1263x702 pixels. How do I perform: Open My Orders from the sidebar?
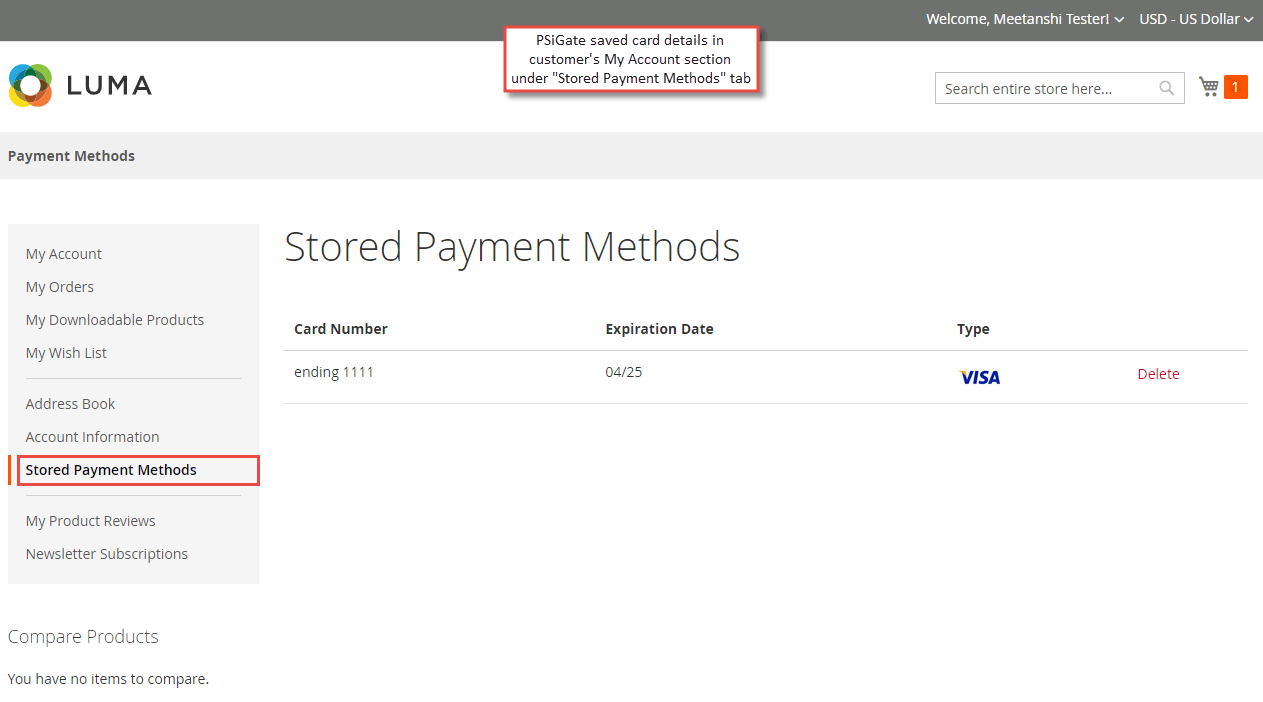coord(59,286)
